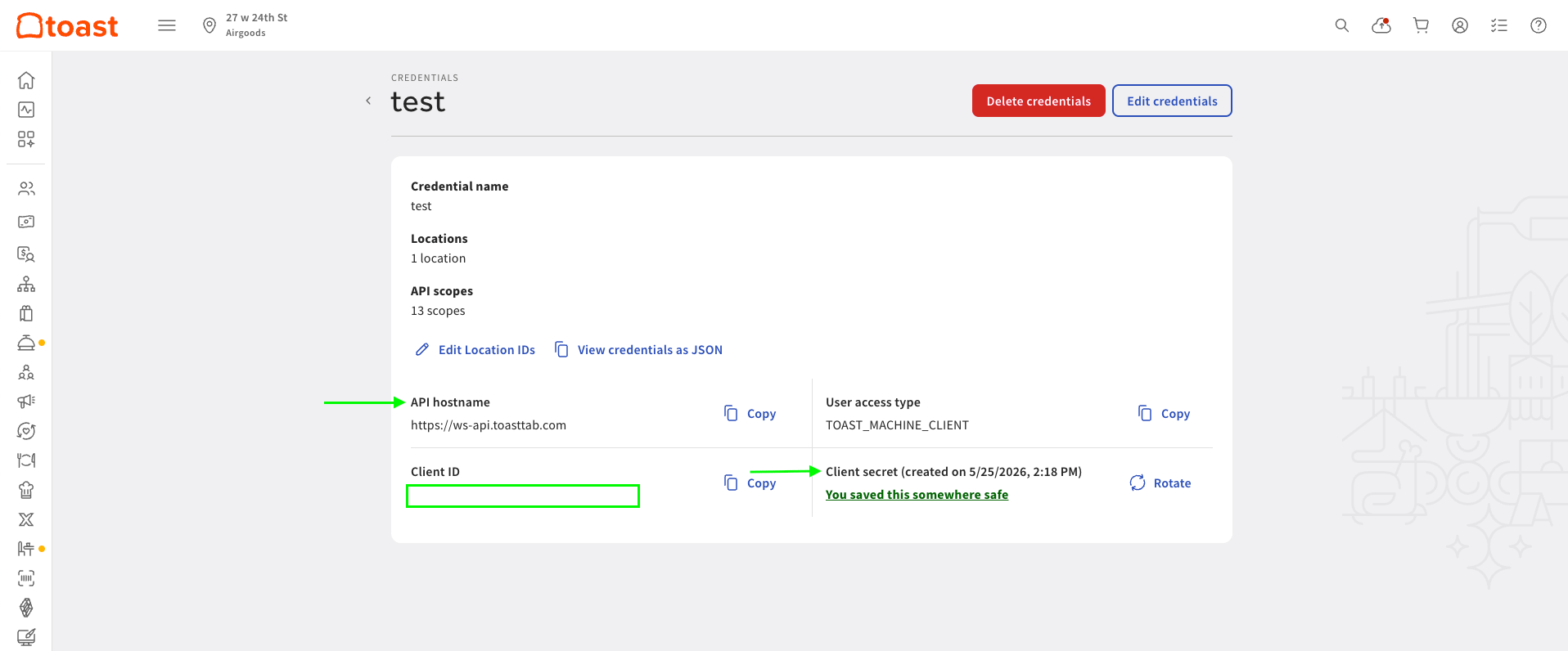Open search with the magnifier icon
The width and height of the screenshot is (1568, 651).
pos(1342,25)
